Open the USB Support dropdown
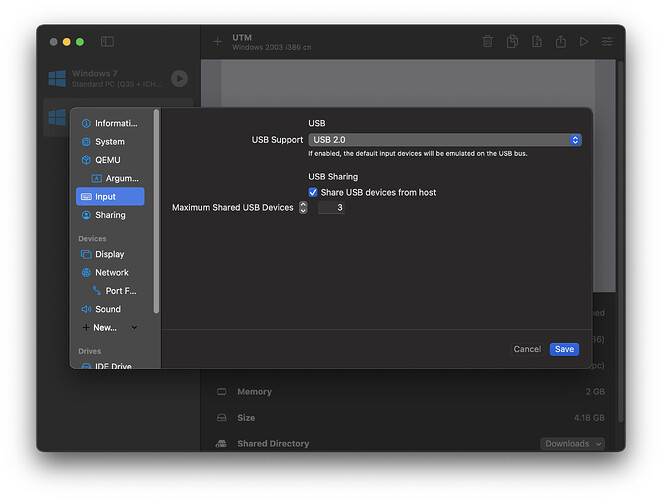Image resolution: width=662 pixels, height=500 pixels. click(445, 140)
